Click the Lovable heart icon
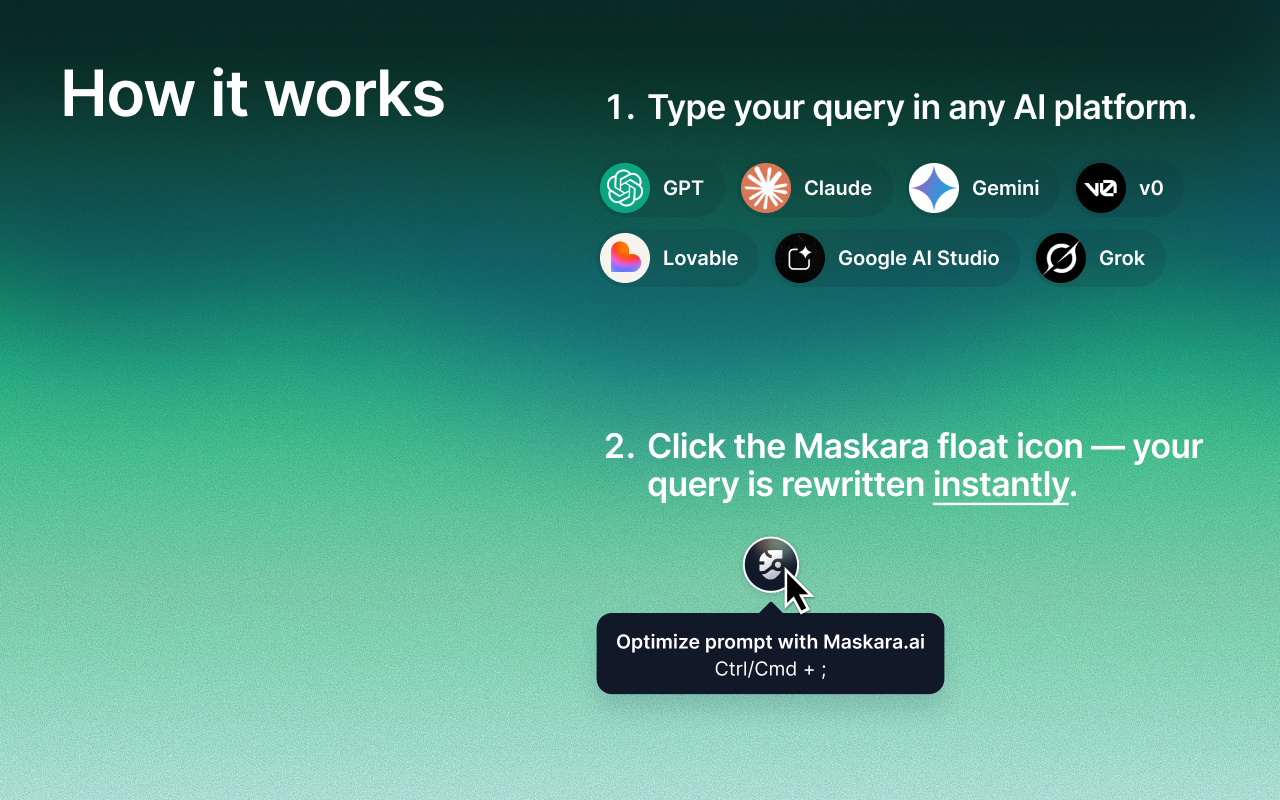Image resolution: width=1280 pixels, height=800 pixels. click(x=625, y=258)
